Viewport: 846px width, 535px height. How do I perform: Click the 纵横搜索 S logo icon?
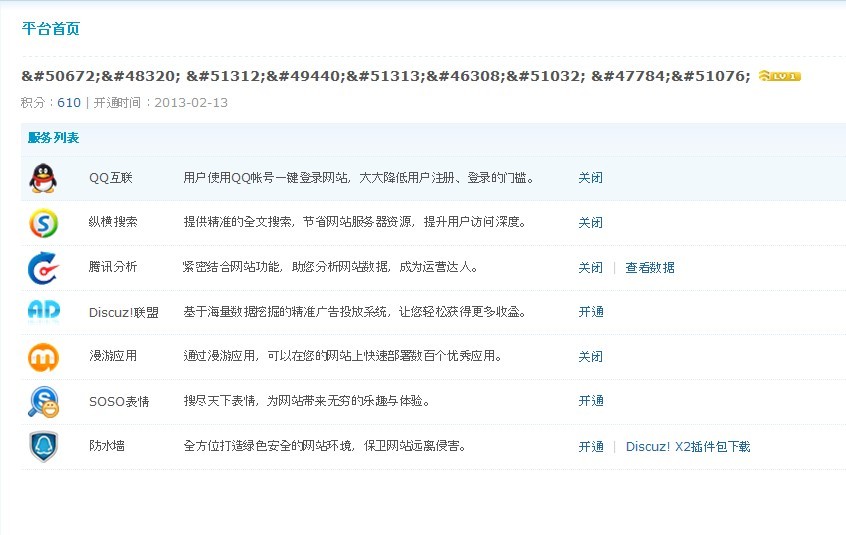click(43, 223)
